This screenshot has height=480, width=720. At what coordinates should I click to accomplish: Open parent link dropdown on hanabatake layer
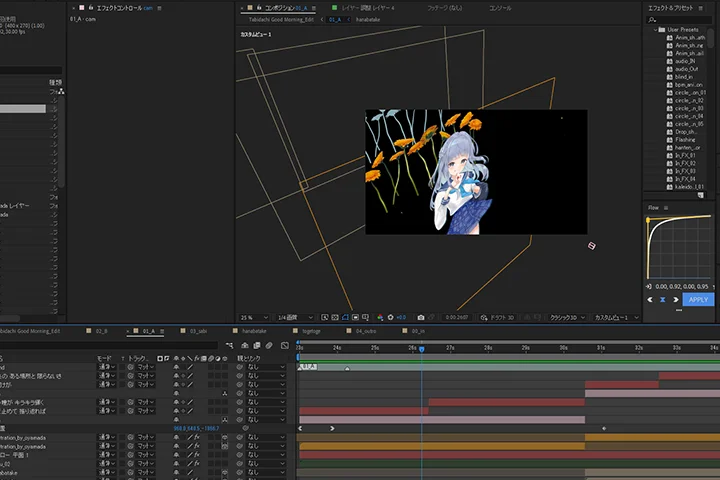(x=266, y=472)
